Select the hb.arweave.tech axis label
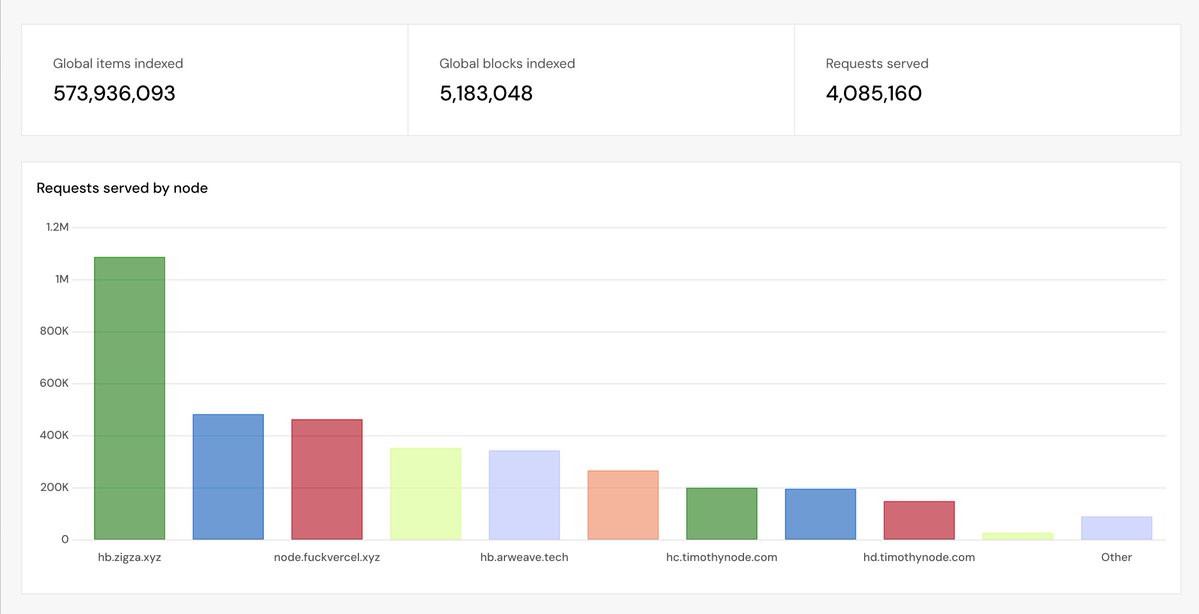This screenshot has width=1199, height=614. point(524,557)
